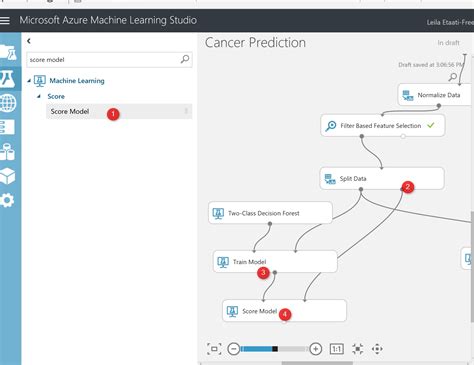Select the Normalize Data module
474x365 pixels.
coord(436,95)
